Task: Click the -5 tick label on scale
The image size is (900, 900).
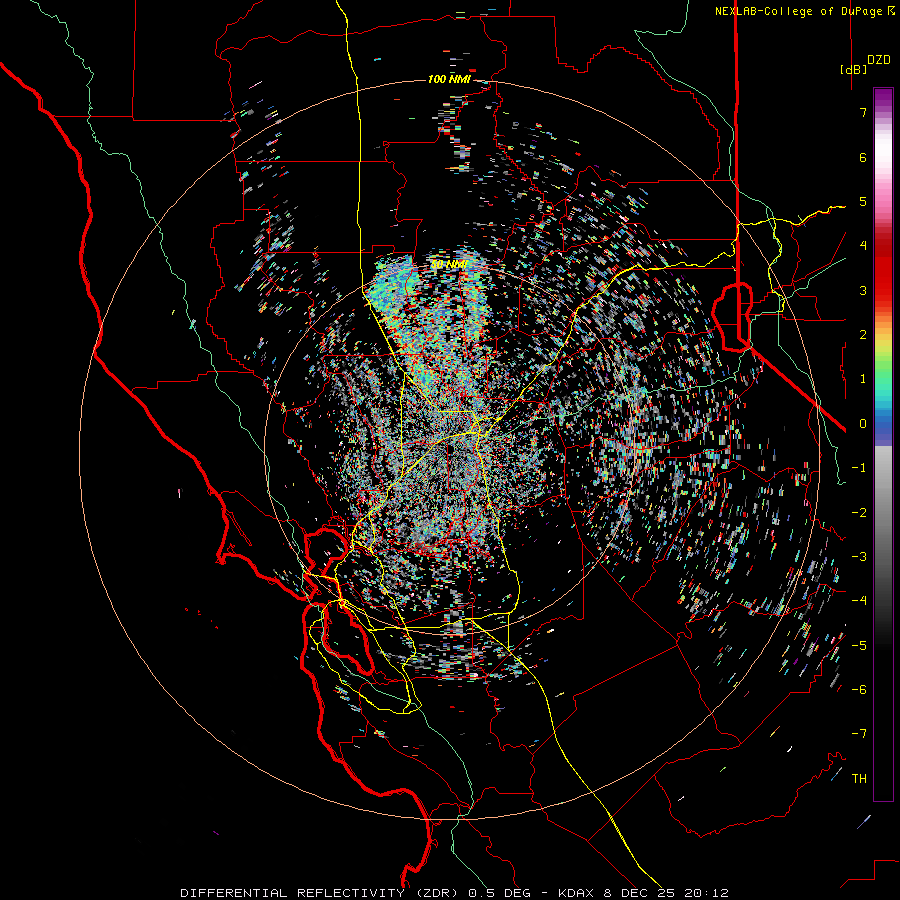Action: pos(859,646)
